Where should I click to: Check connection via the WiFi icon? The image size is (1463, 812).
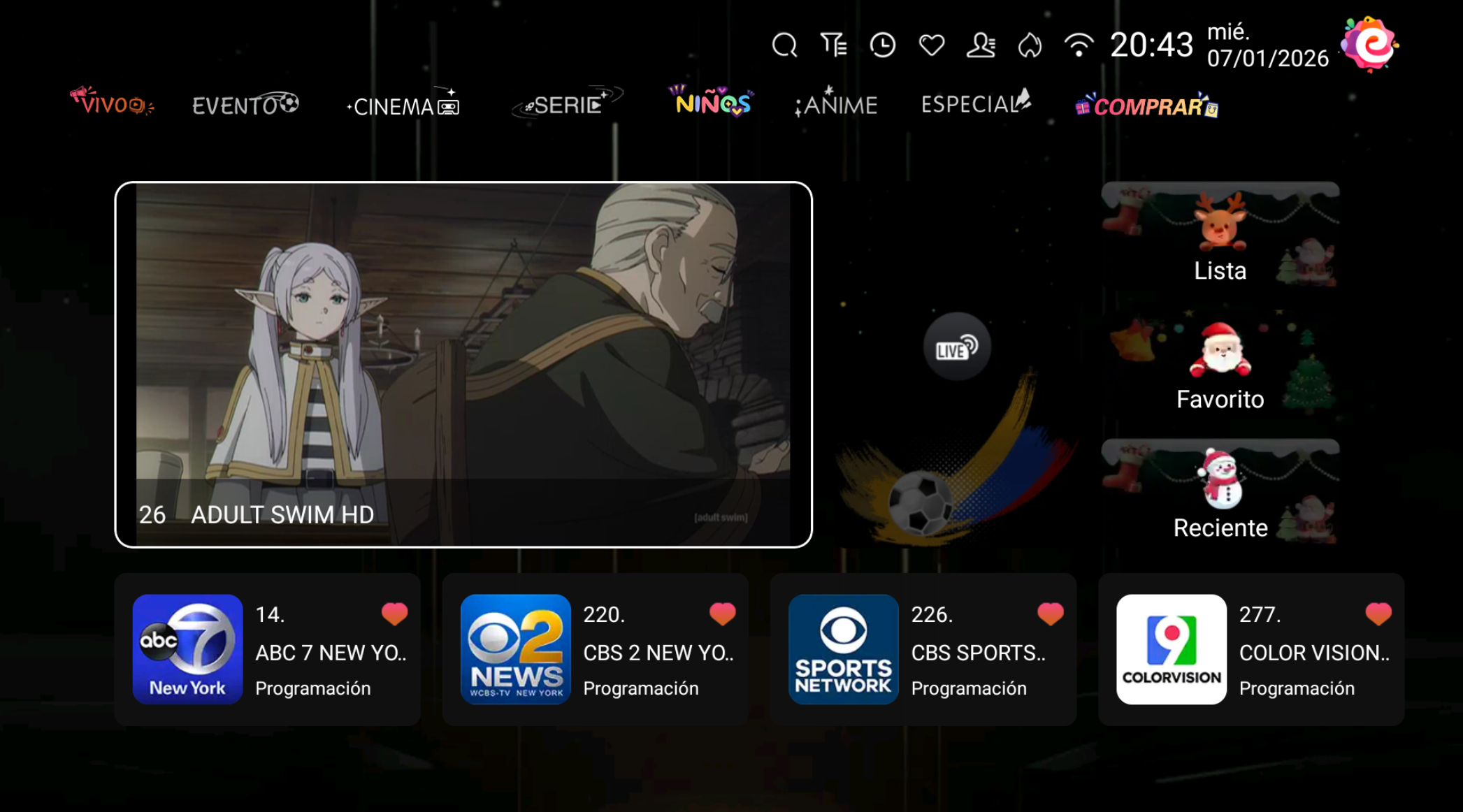tap(1078, 44)
